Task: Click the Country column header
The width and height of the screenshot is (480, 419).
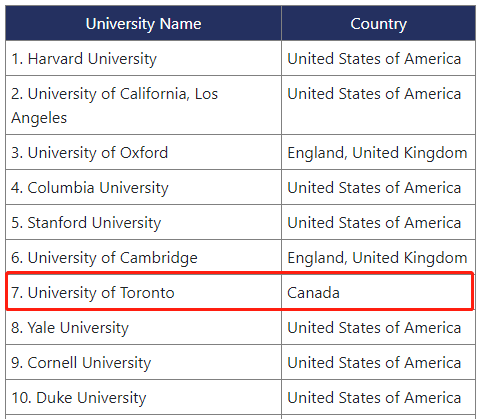Action: click(x=378, y=23)
